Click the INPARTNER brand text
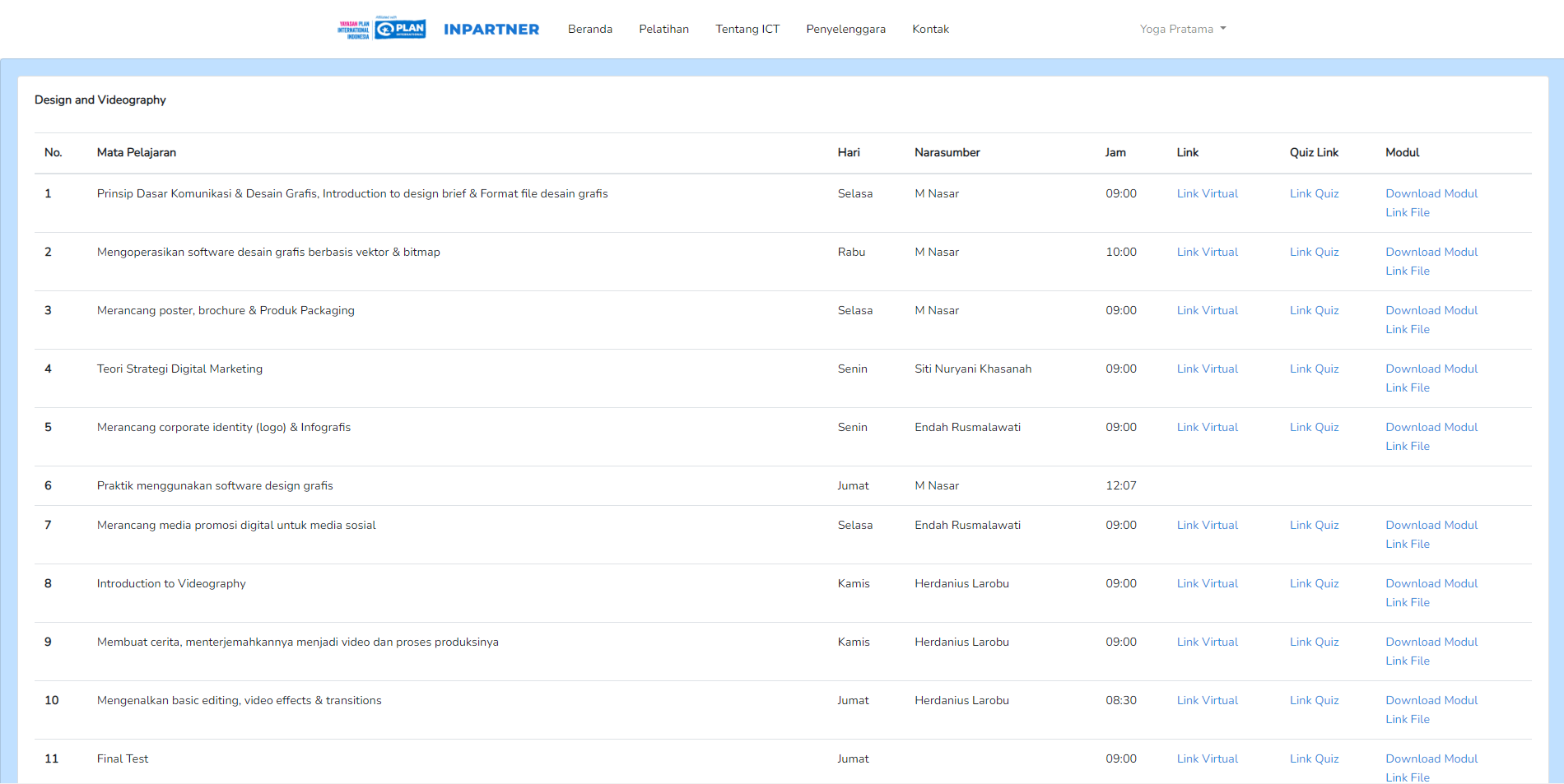Screen dimensions: 1564x784 [491, 30]
